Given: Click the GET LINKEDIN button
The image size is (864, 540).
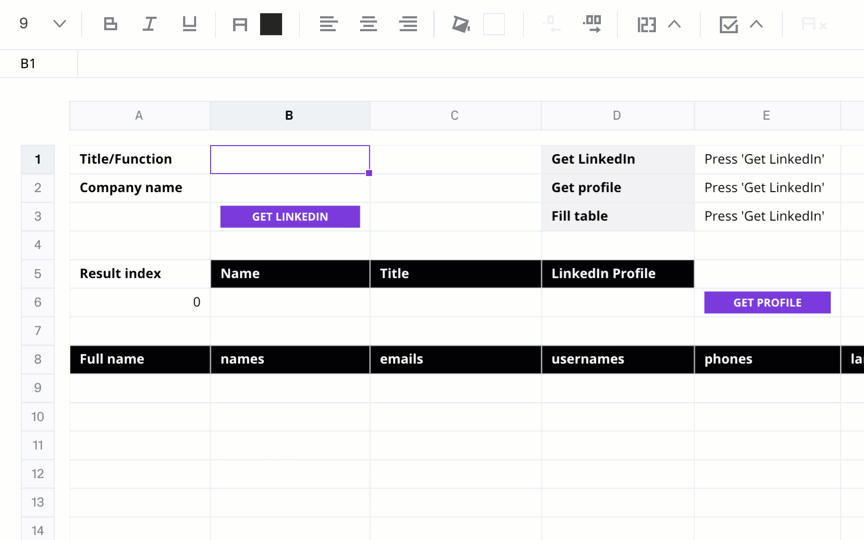Looking at the screenshot, I should (290, 217).
